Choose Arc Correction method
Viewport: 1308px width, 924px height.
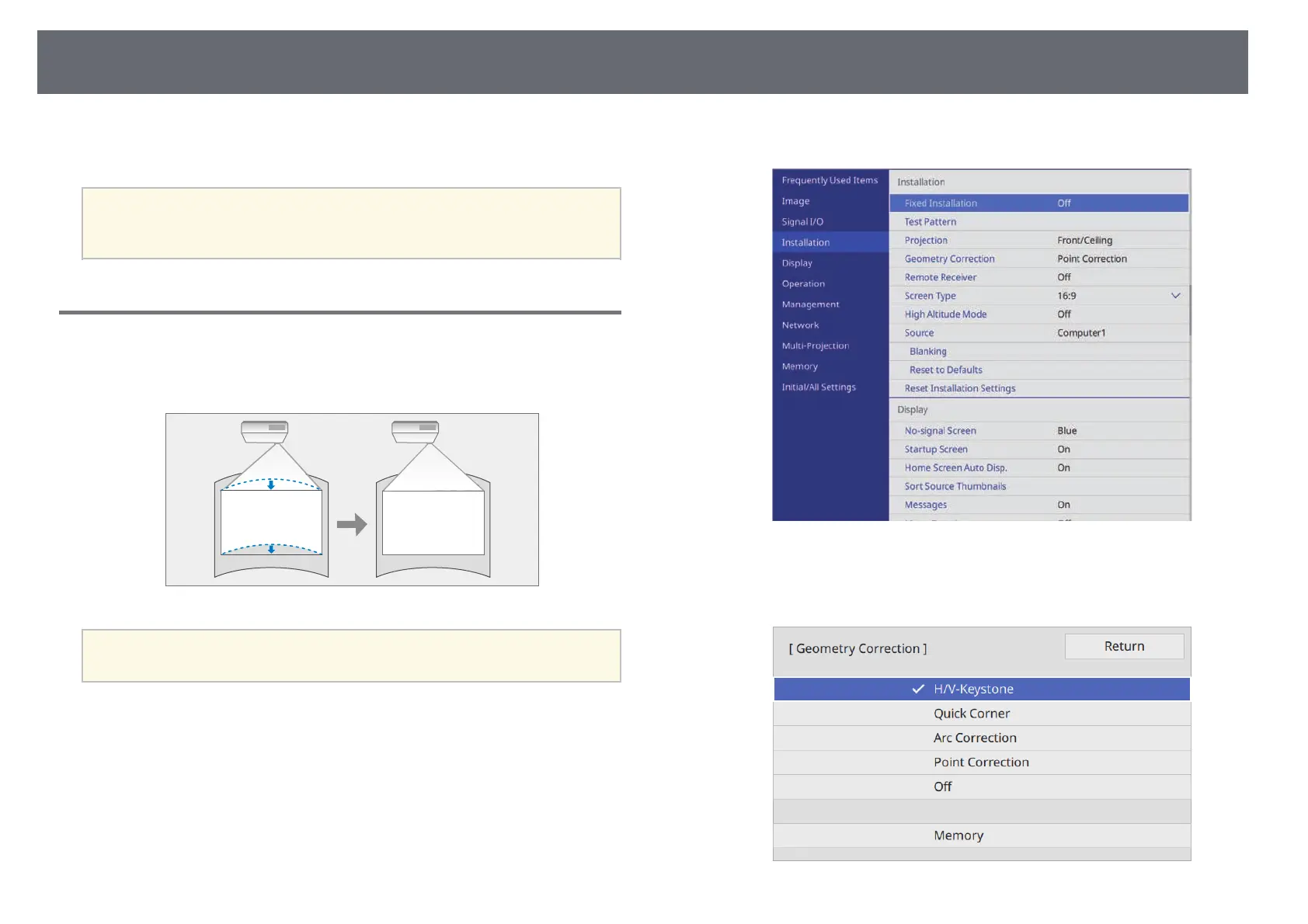(982, 738)
